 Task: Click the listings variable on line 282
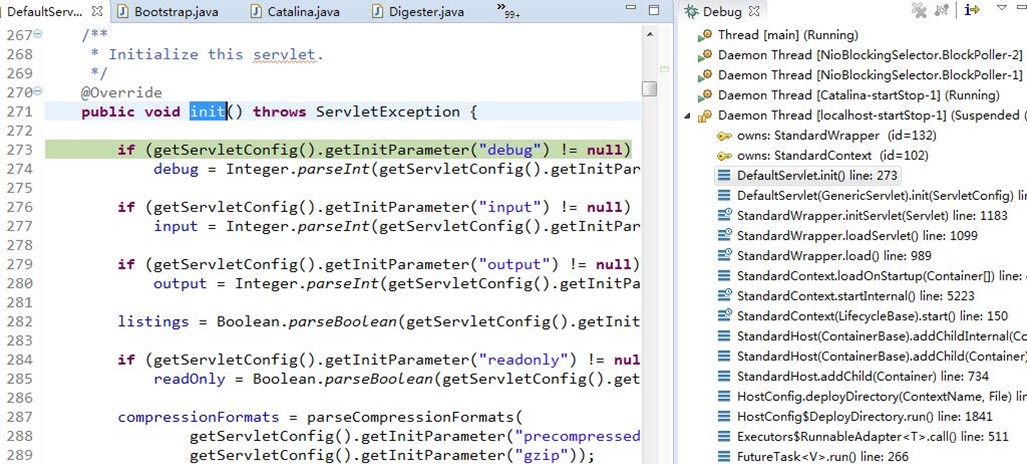click(x=153, y=322)
